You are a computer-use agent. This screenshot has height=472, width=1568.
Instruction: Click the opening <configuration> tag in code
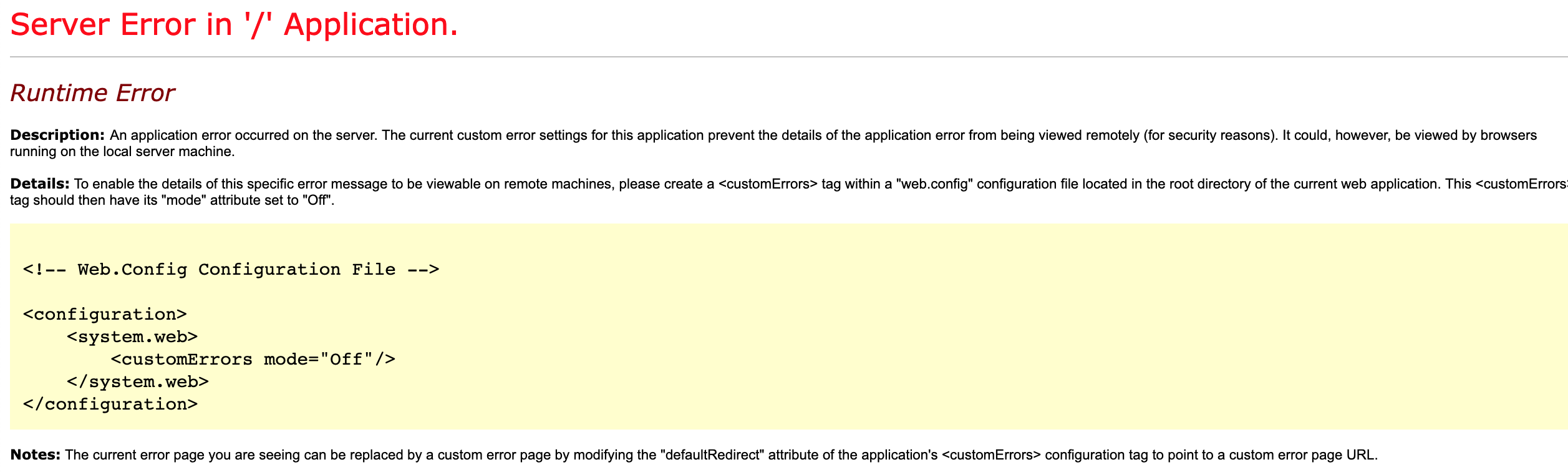105,315
